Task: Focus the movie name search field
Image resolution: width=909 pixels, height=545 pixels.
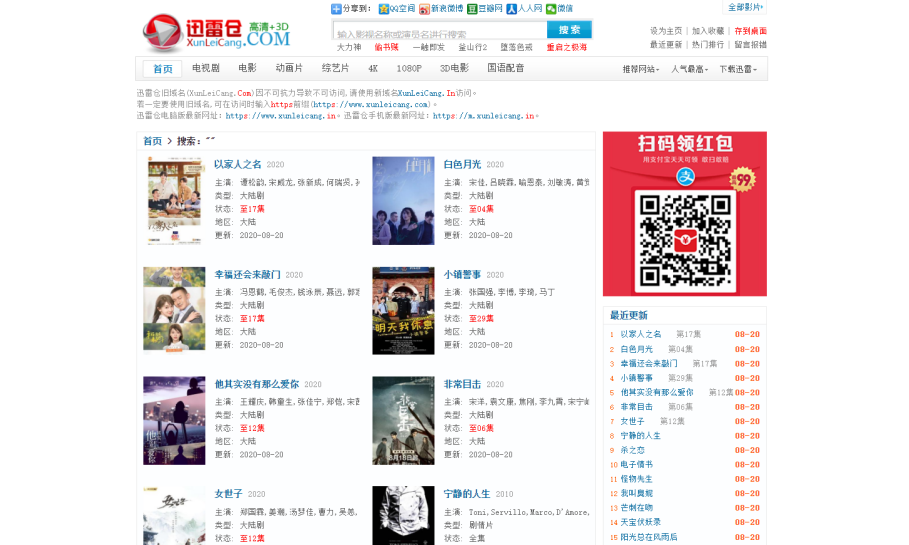Action: [x=440, y=30]
